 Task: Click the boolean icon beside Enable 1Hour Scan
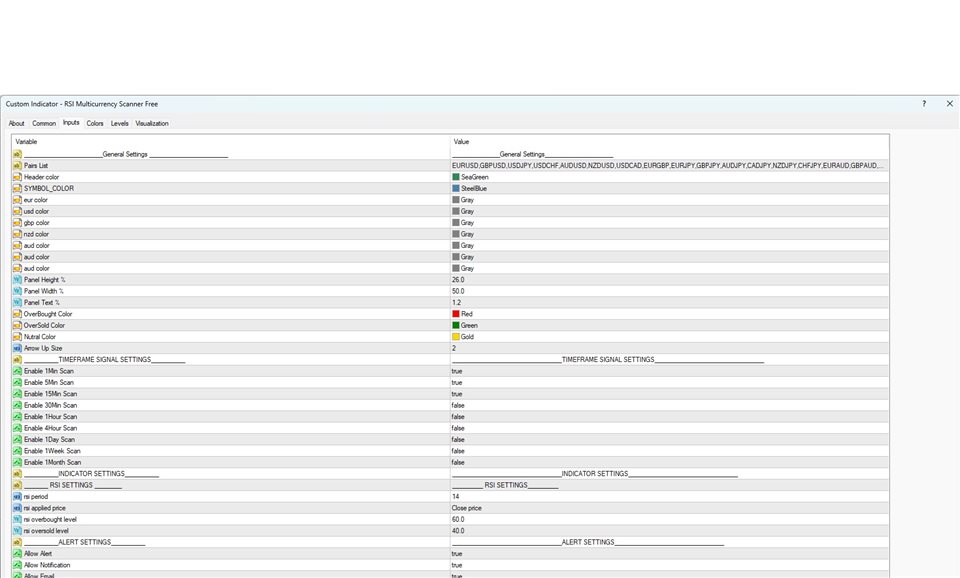17,417
